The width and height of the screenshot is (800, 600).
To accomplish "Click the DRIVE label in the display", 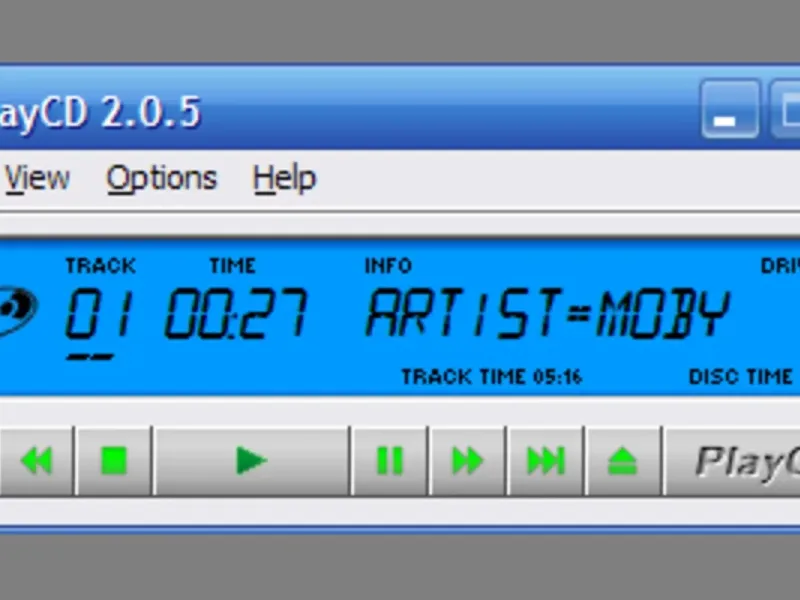I will 780,266.
